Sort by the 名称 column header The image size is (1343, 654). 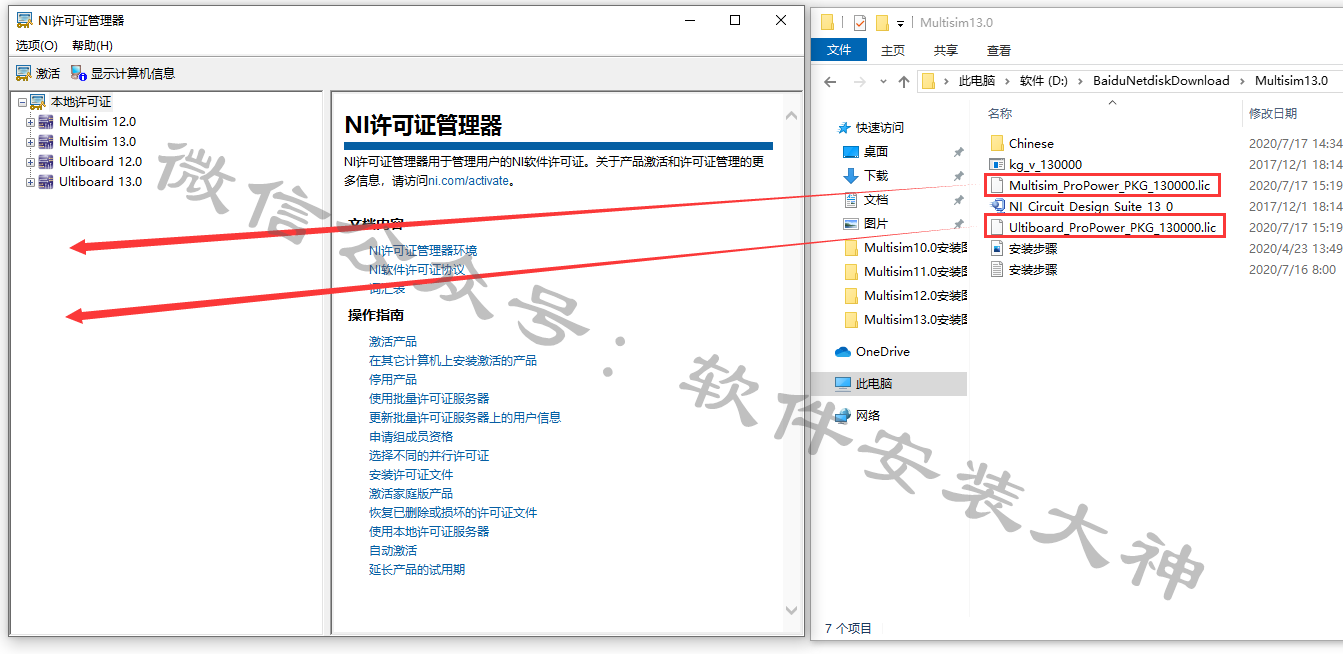point(1000,113)
